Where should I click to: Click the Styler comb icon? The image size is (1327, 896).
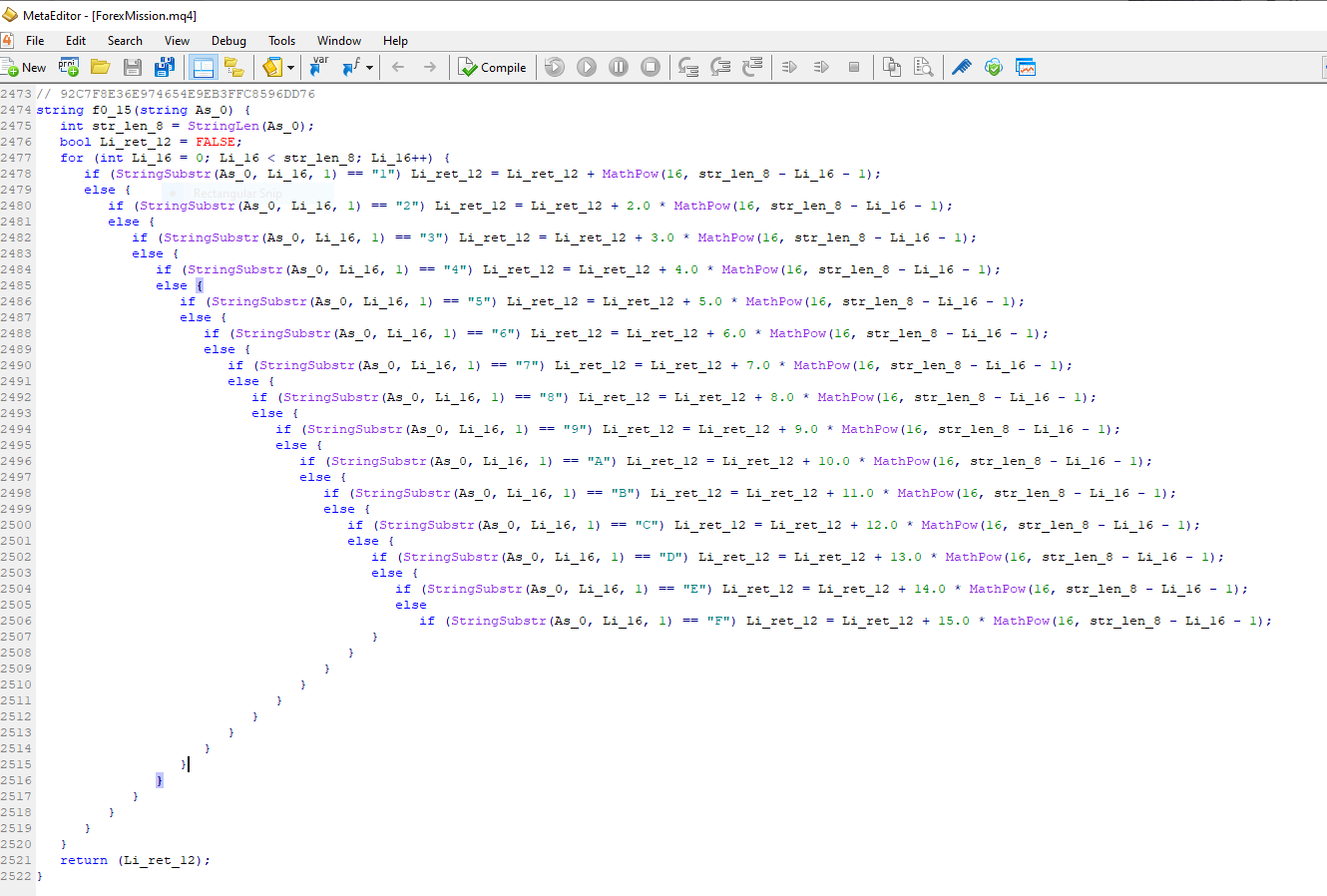pyautogui.click(x=961, y=67)
